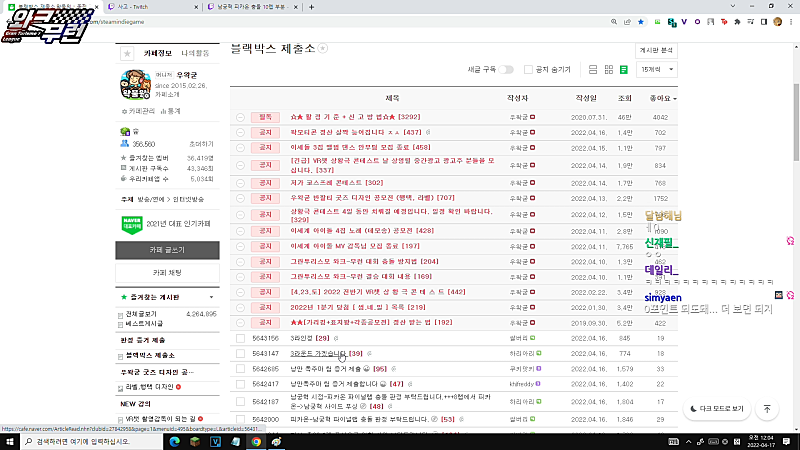Switch to the Twitch browser tab

coord(152,7)
